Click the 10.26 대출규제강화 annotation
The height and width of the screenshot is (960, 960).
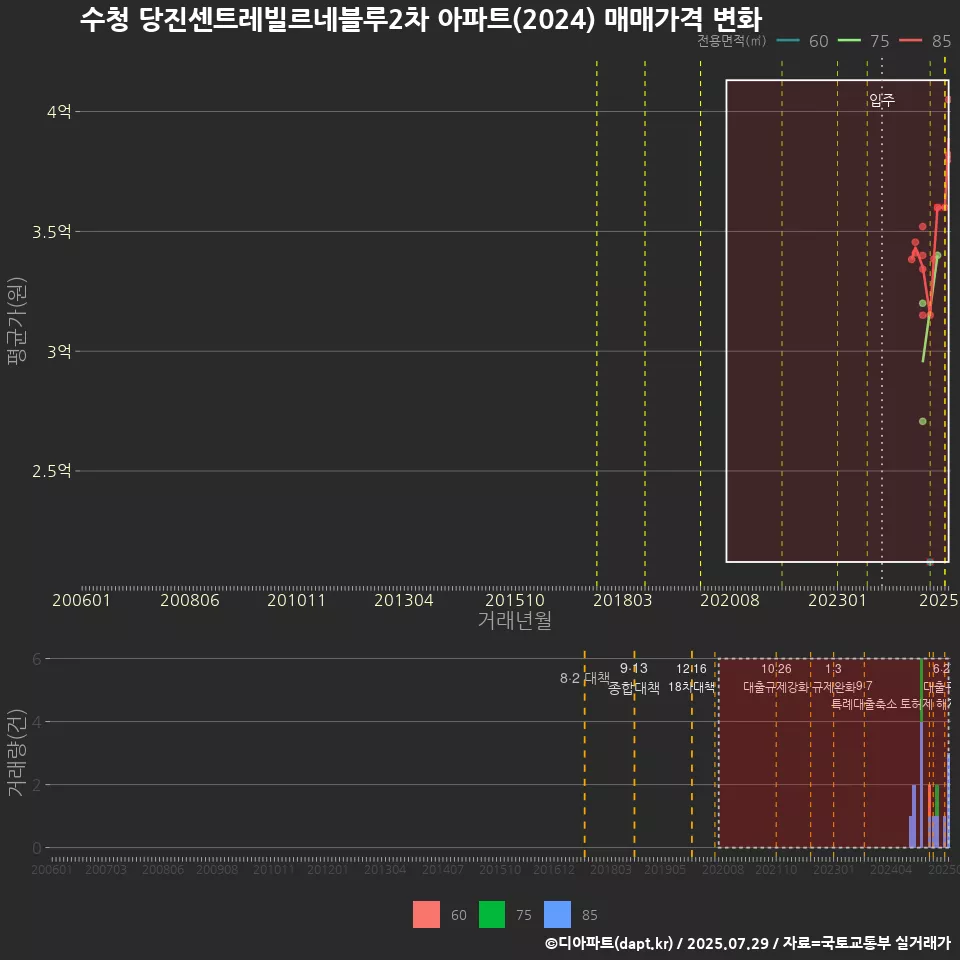[x=776, y=678]
